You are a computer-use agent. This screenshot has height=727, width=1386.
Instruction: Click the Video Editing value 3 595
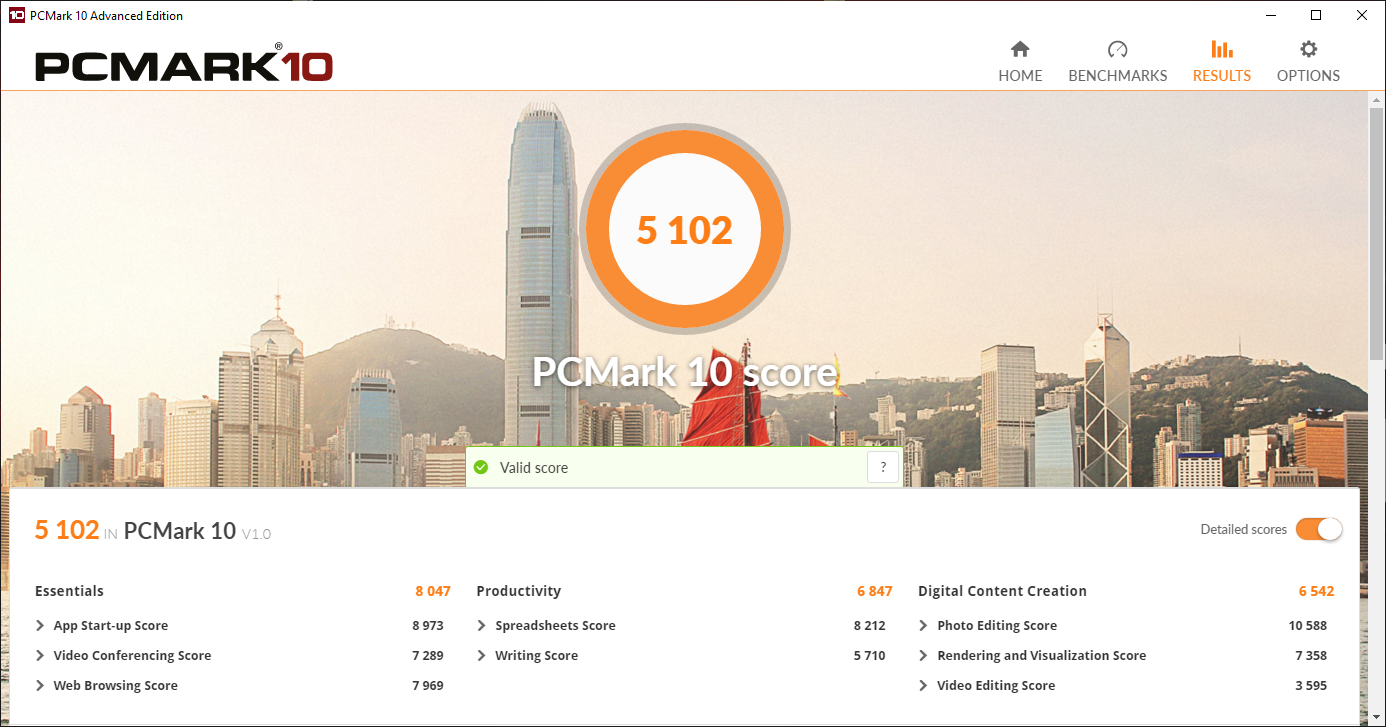point(1311,686)
